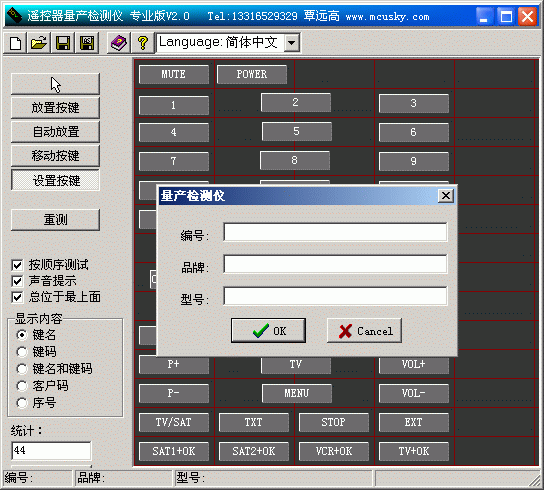544x490 pixels.
Task: Choose the 键名和键码 display option
Action: pos(22,369)
